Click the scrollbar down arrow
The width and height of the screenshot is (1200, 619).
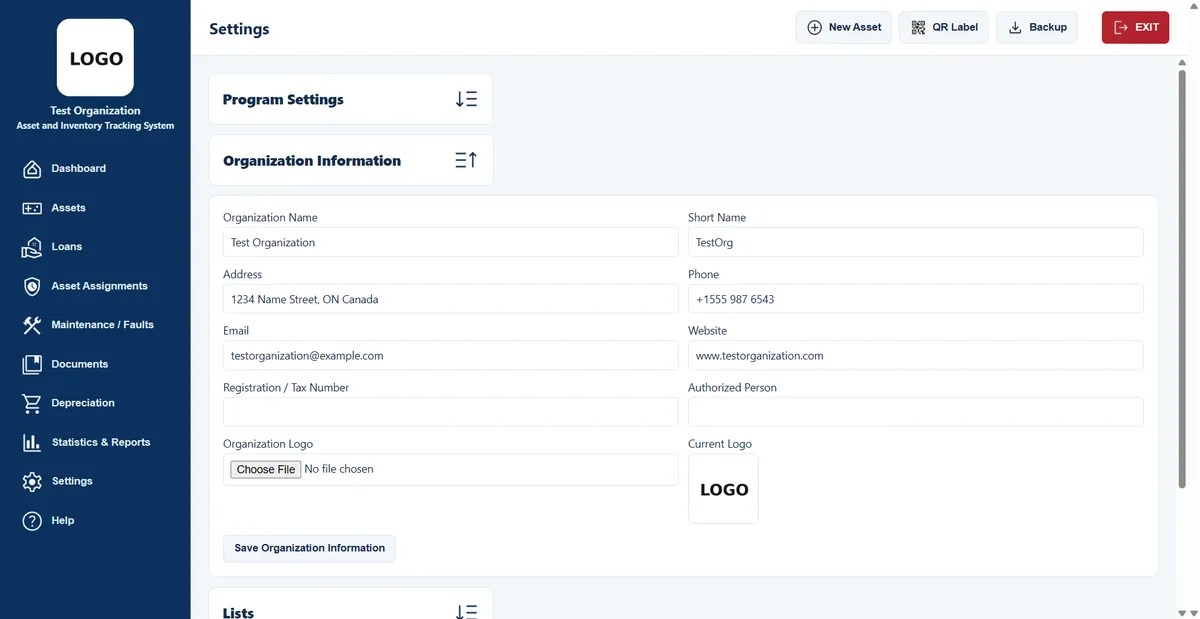point(1183,612)
